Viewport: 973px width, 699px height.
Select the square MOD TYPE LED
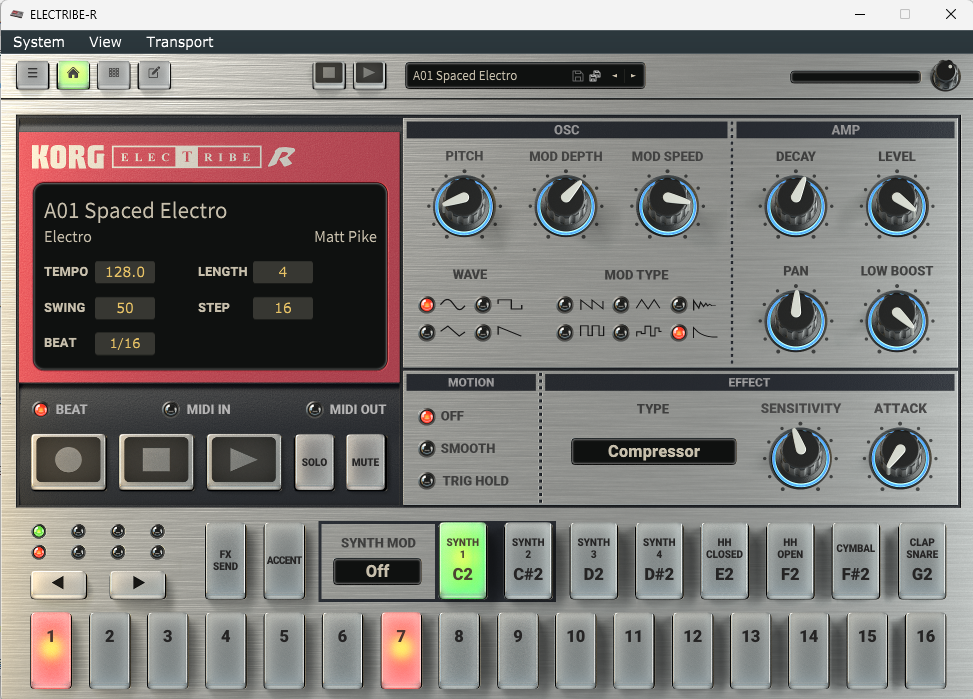565,332
